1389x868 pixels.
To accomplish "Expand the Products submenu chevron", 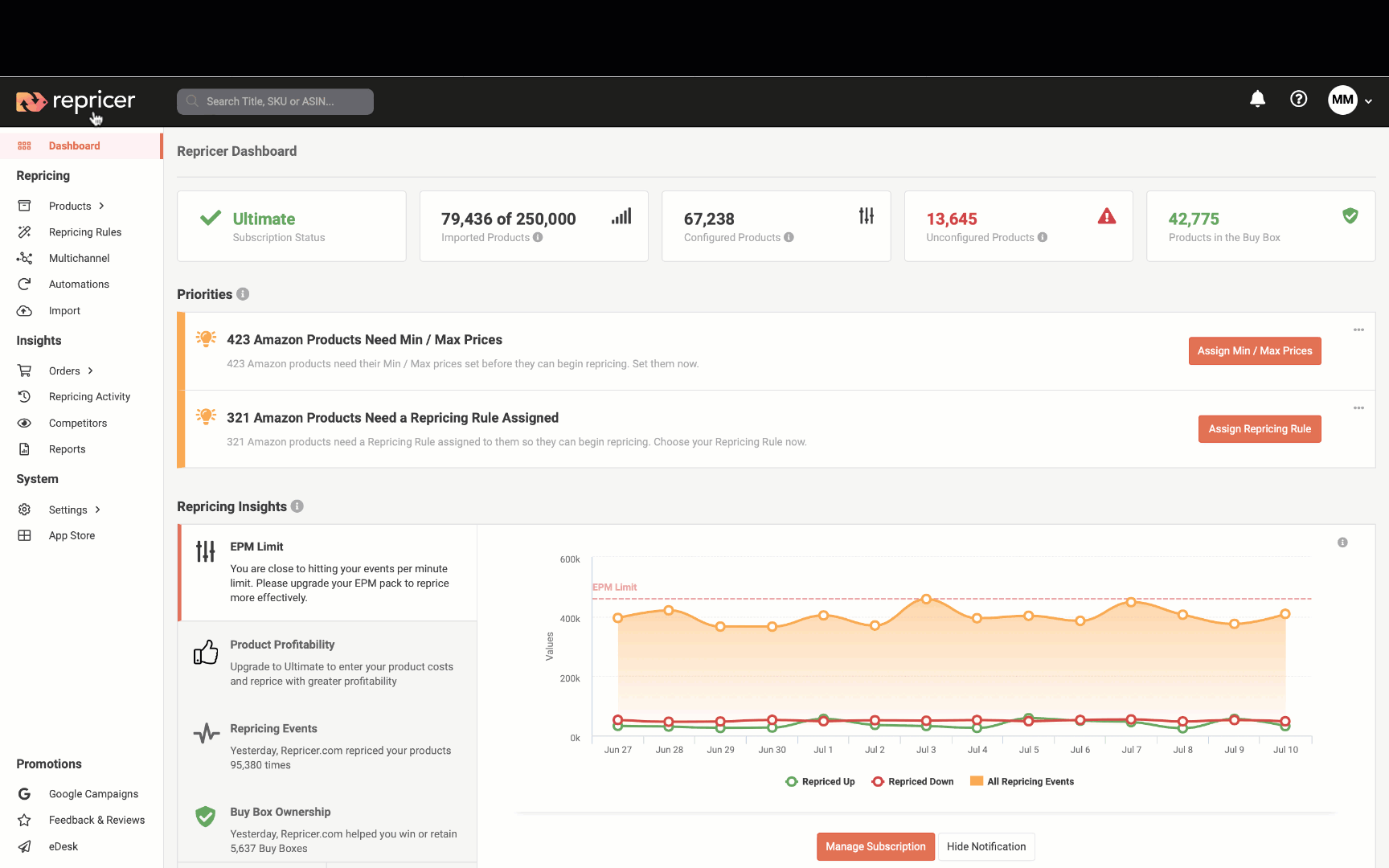I will 102,206.
